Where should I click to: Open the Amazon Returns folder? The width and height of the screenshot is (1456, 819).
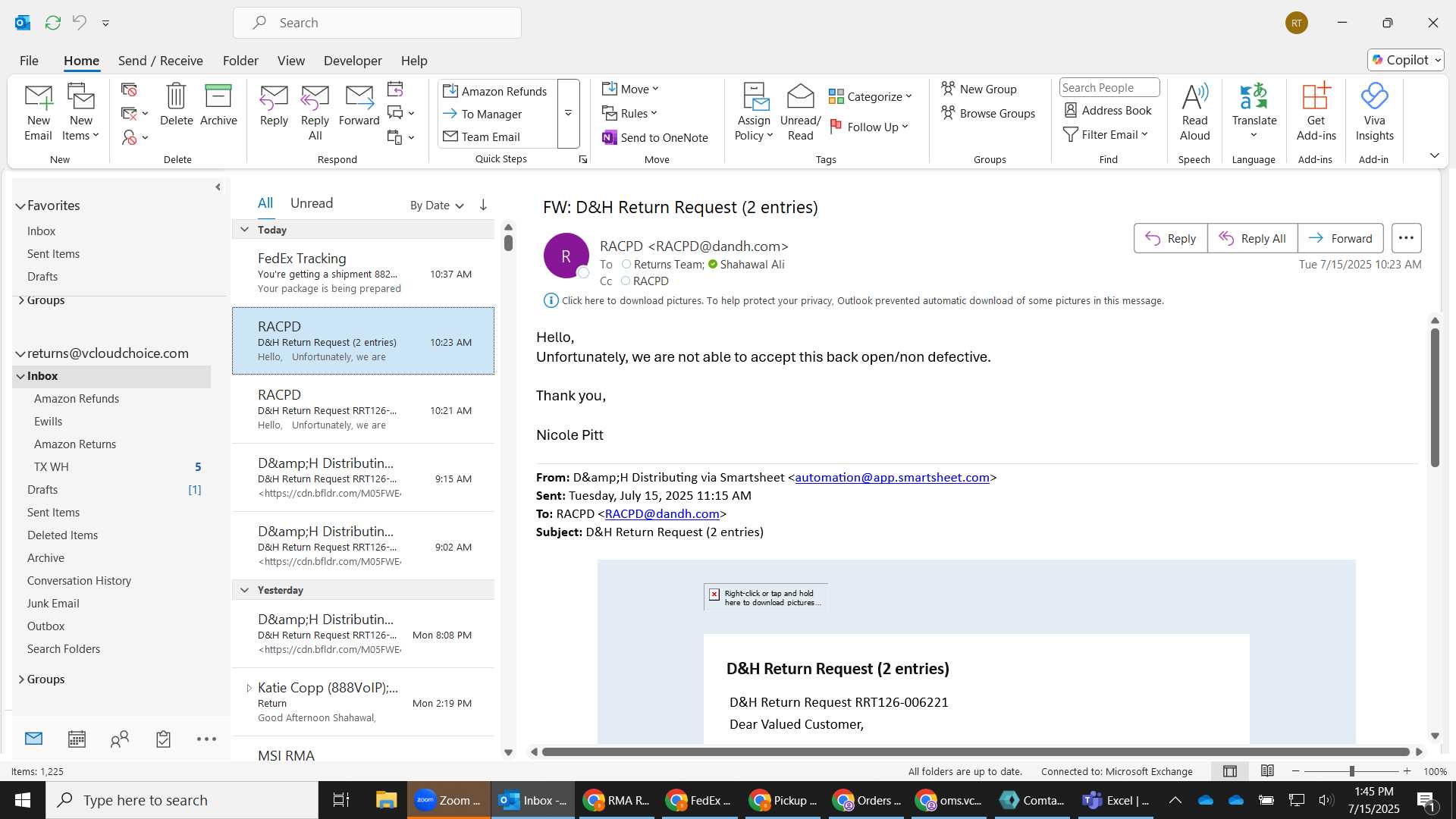75,444
